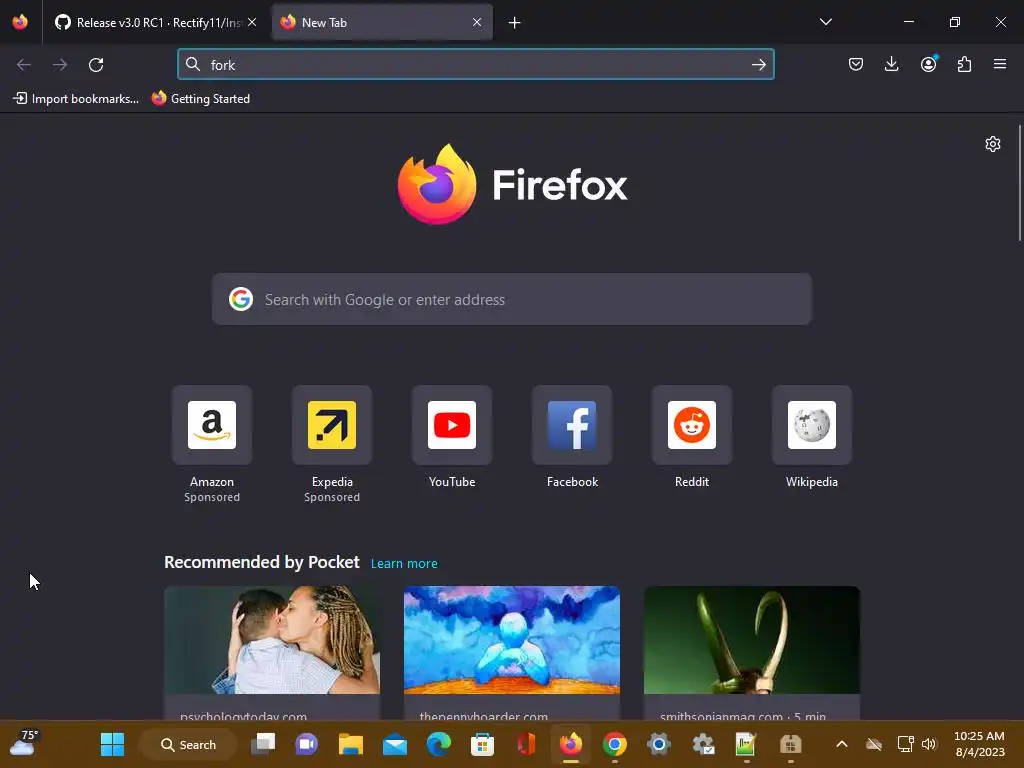Screen dimensions: 1024x768
Task: Open the thepennyhoarder.com Pocket story thumbnail
Action: [x=512, y=640]
